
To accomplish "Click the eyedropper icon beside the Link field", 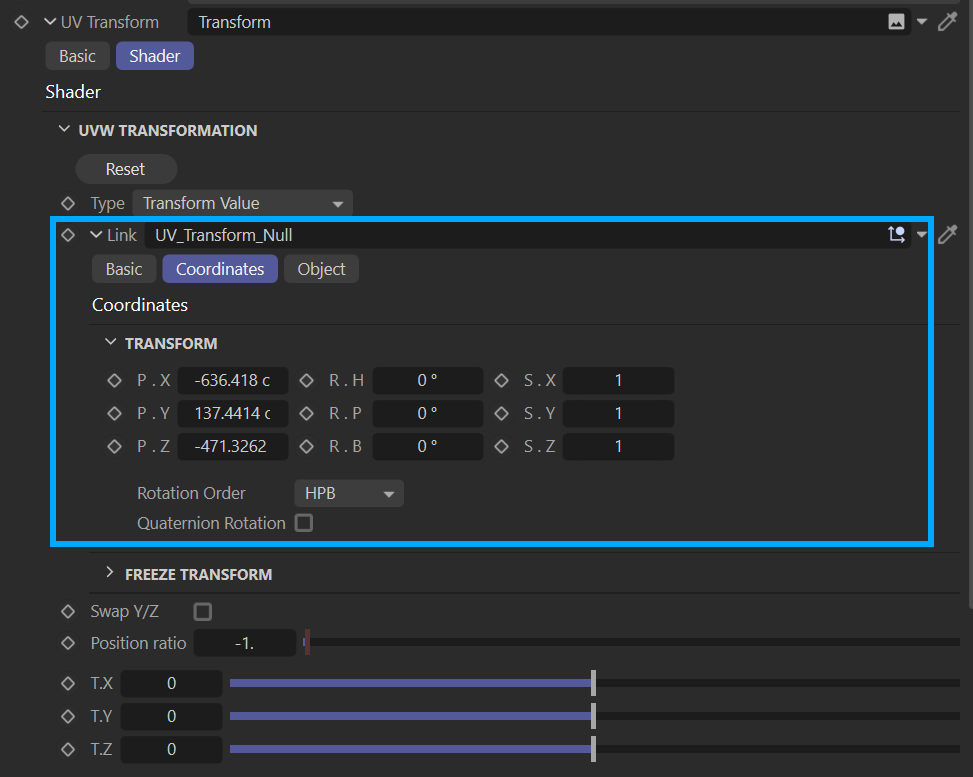I will [947, 235].
